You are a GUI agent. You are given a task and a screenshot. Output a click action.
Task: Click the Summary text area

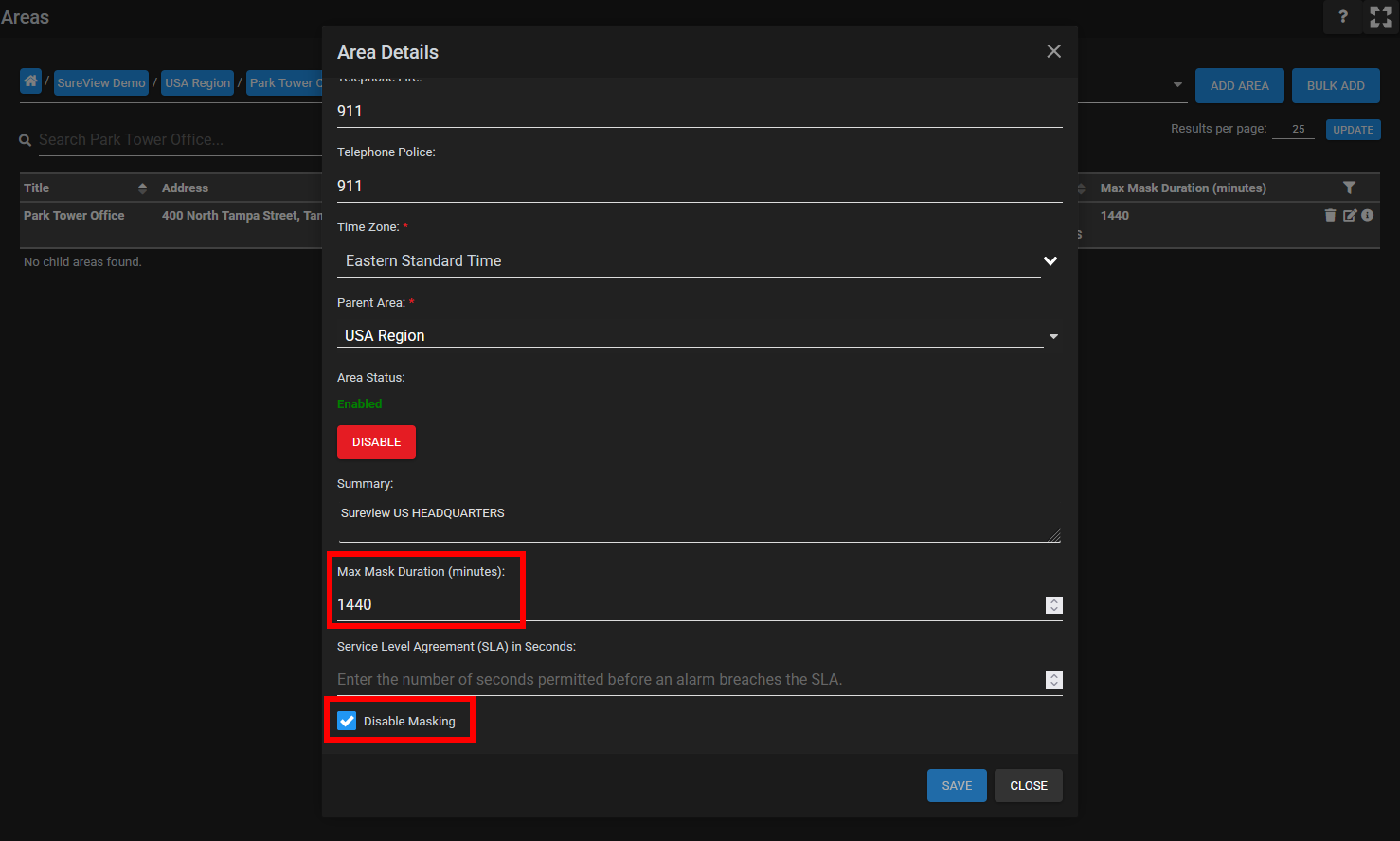[697, 520]
